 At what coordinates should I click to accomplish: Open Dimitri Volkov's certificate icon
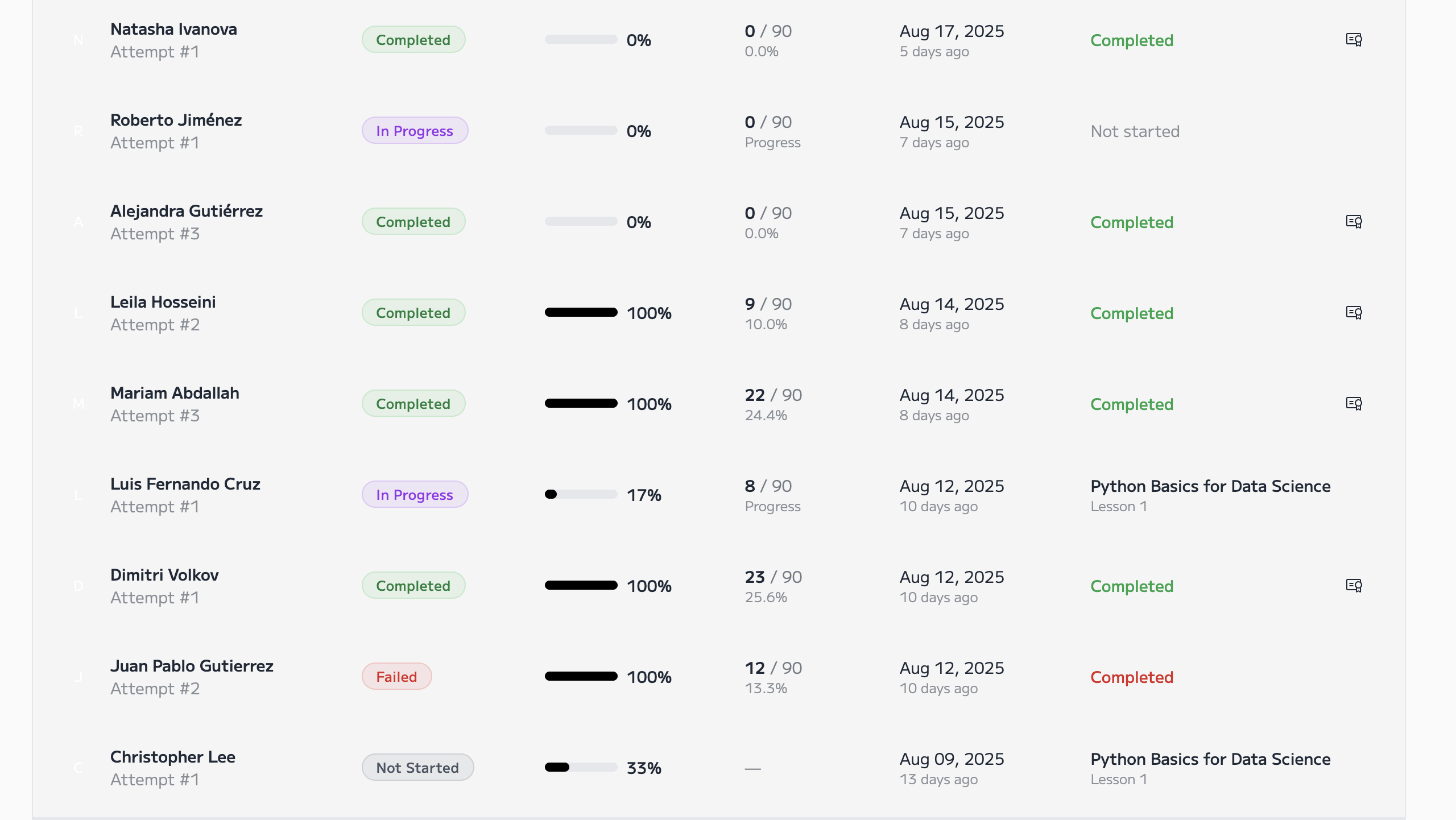click(1354, 585)
